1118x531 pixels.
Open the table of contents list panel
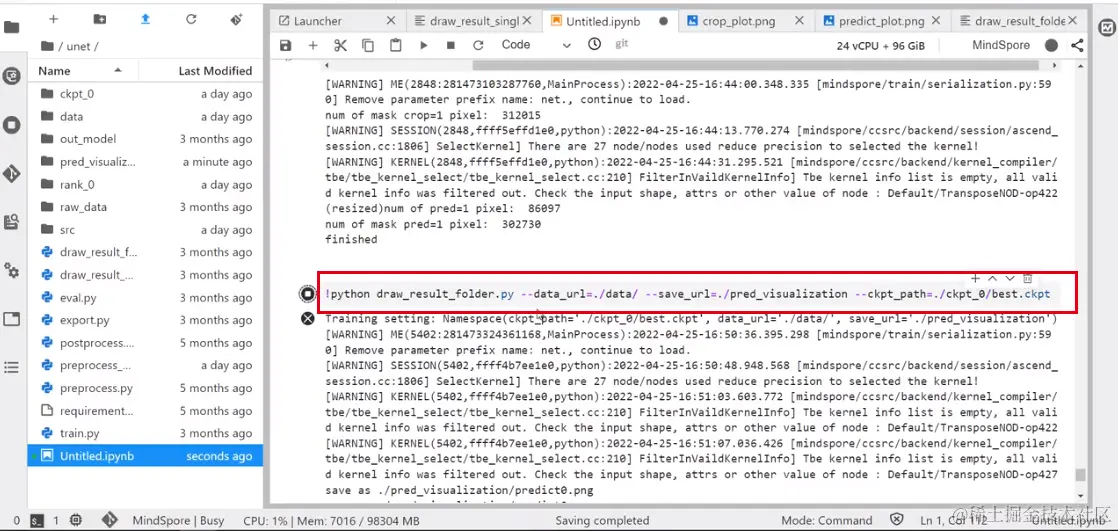click(x=12, y=367)
